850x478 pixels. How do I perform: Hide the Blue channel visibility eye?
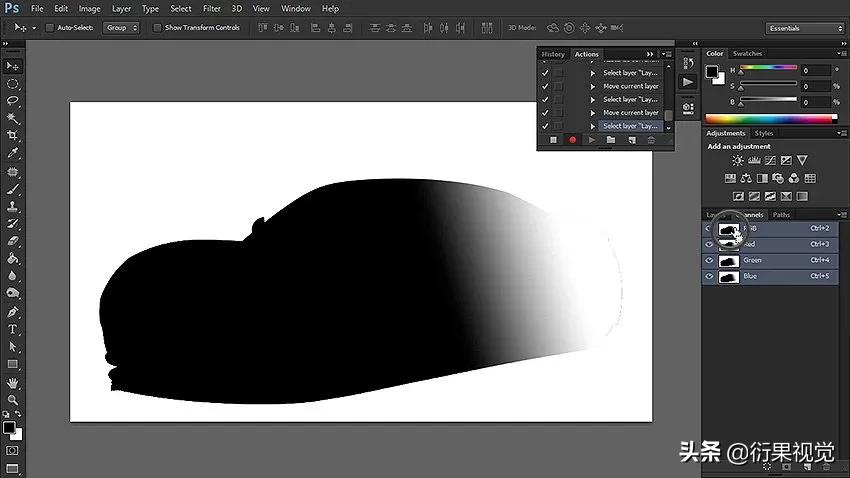click(x=710, y=276)
